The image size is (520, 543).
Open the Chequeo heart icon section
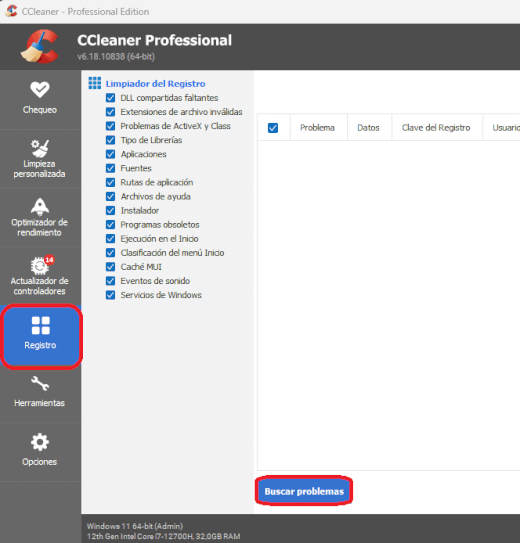[40, 89]
